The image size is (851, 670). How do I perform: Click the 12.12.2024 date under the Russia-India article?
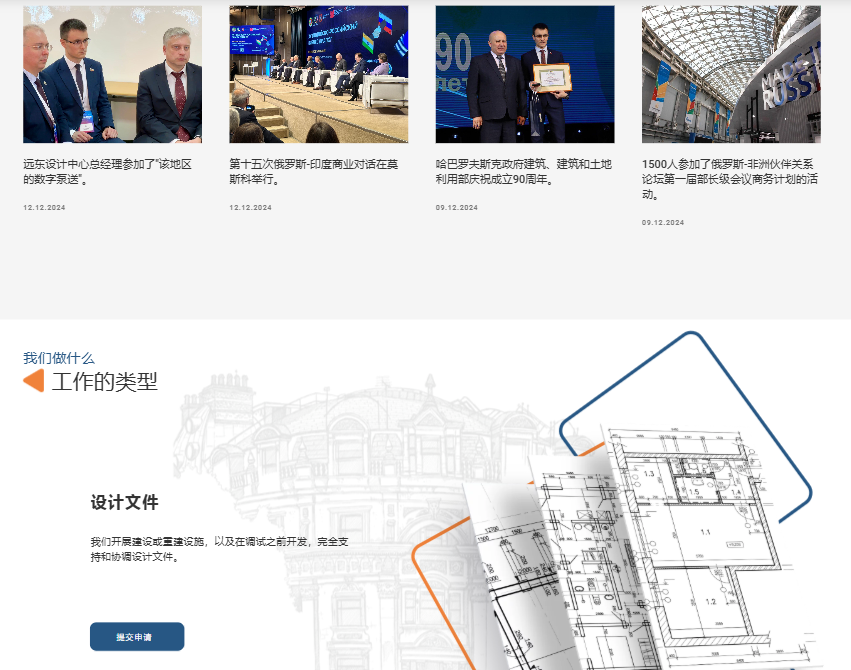250,208
